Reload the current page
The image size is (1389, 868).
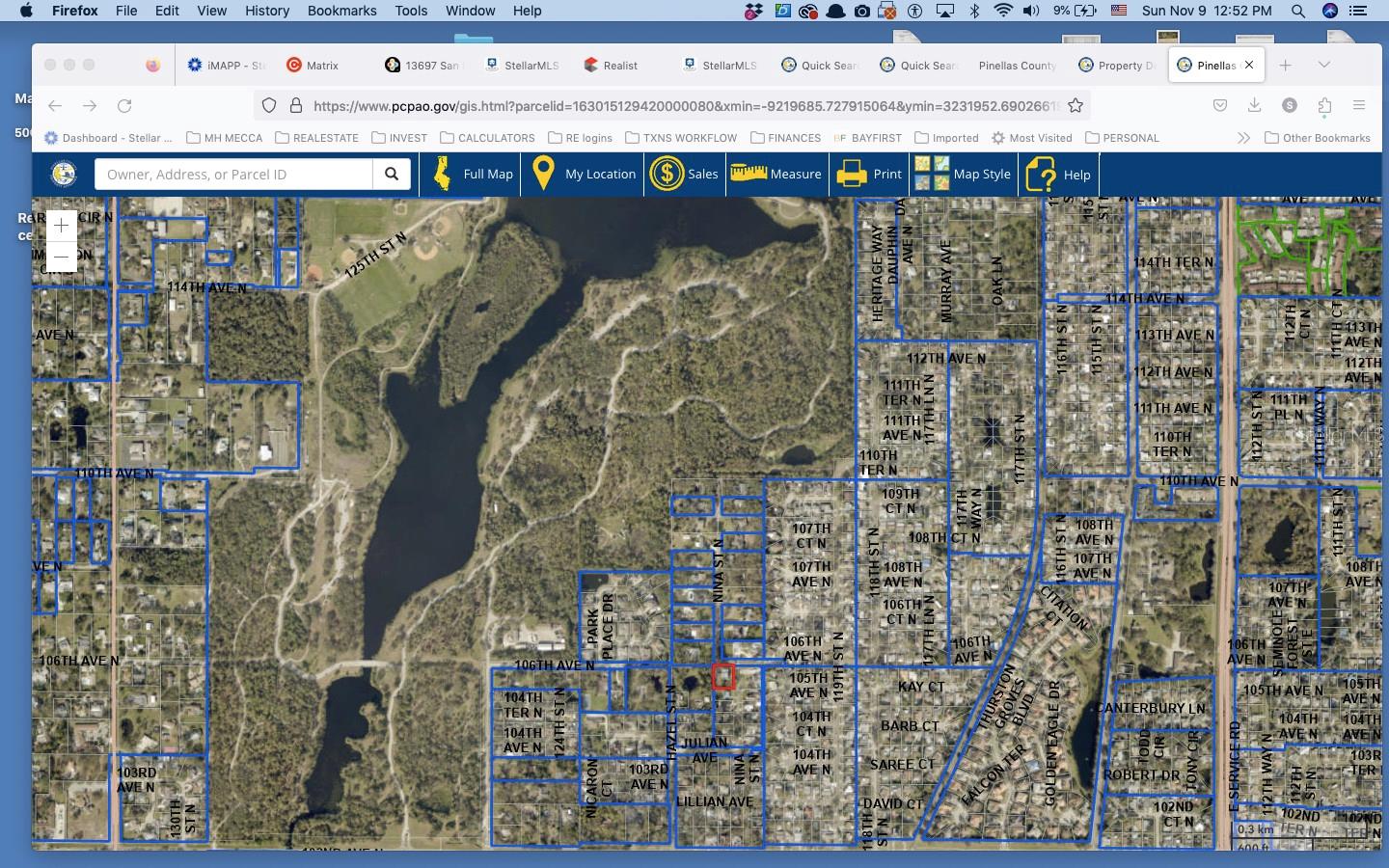(x=124, y=105)
